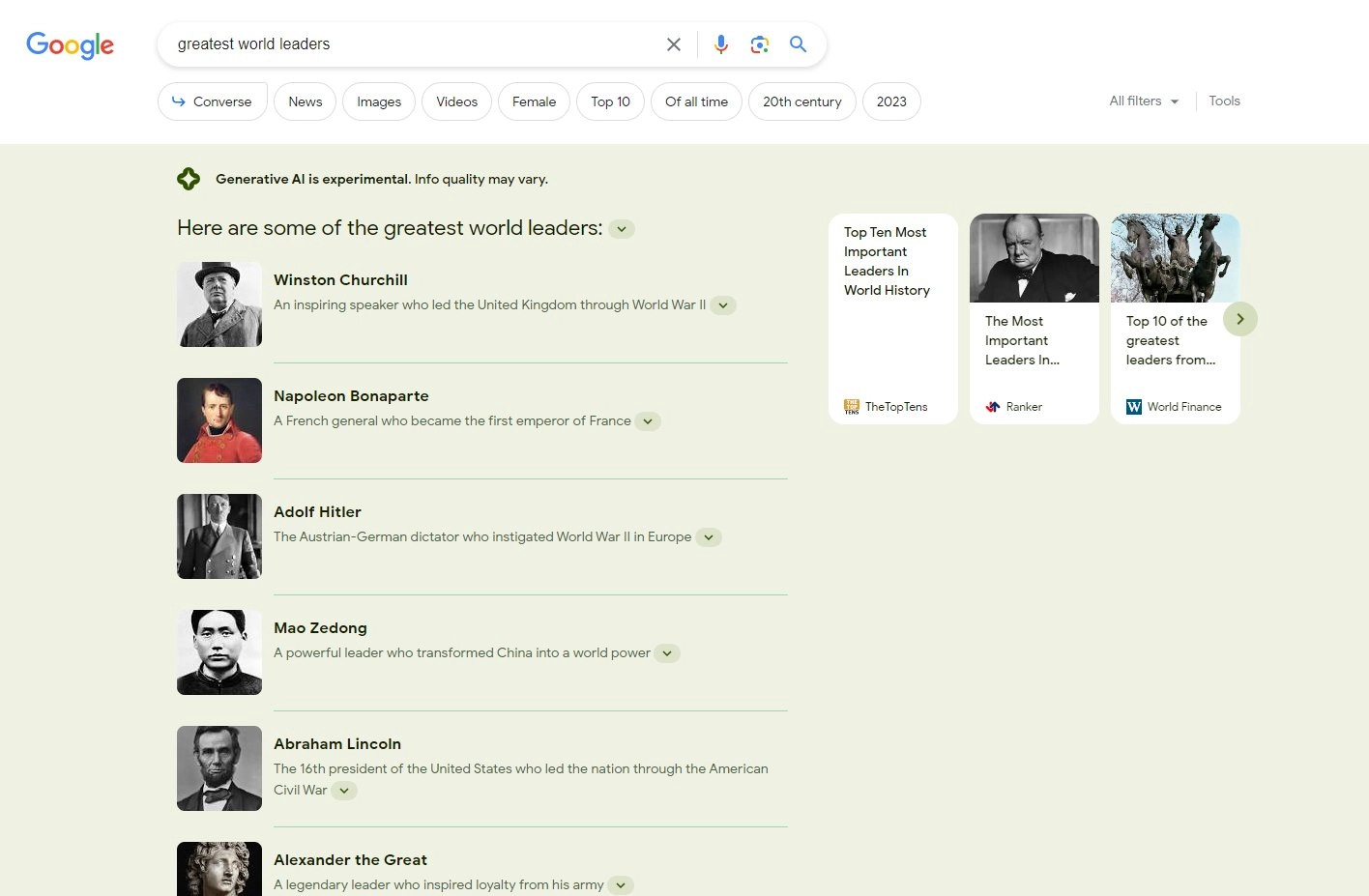Viewport: 1369px width, 896px height.
Task: Open Alexander the Great name link
Action: [x=350, y=859]
